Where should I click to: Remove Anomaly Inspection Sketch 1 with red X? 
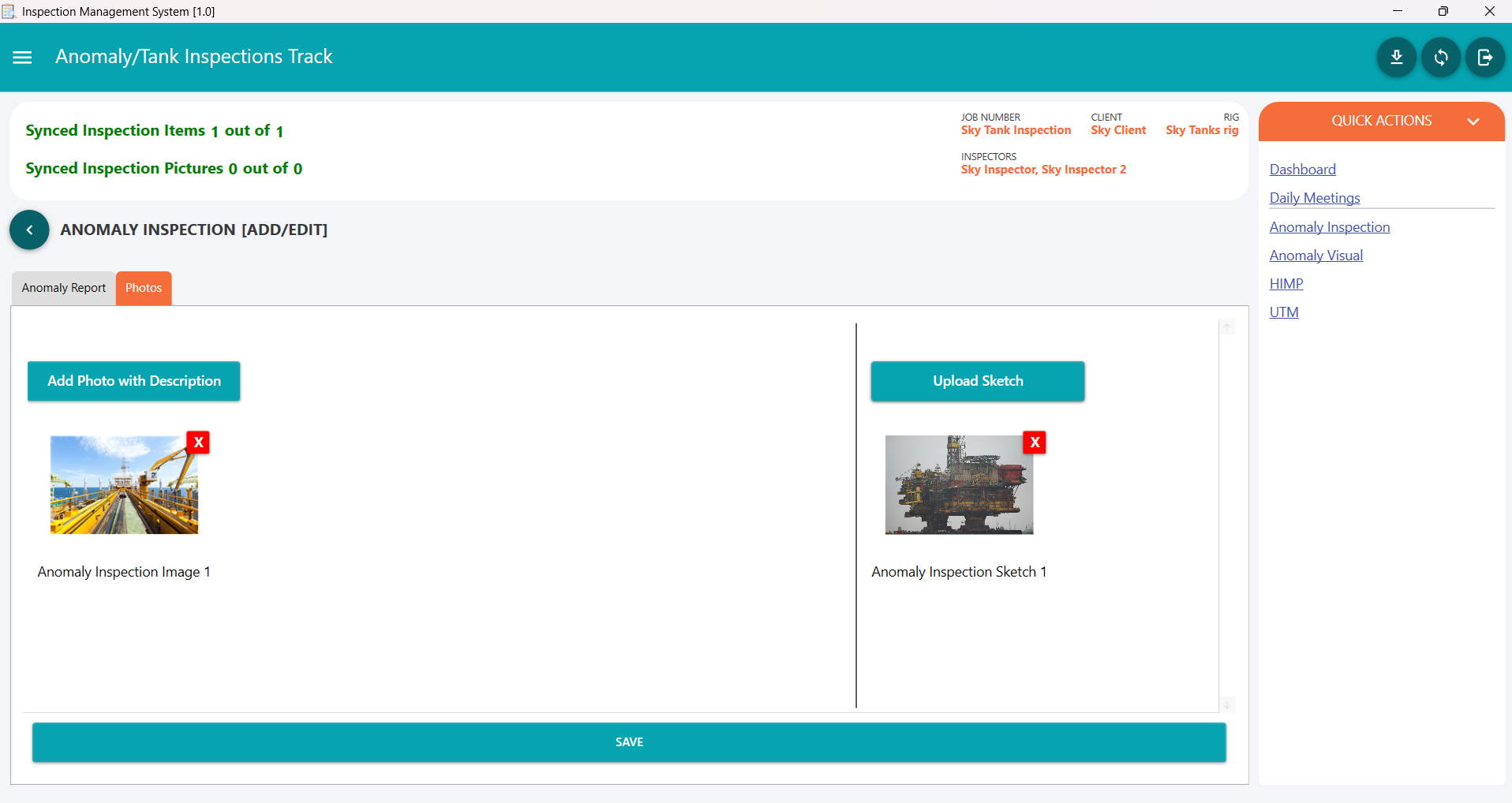coord(1035,443)
